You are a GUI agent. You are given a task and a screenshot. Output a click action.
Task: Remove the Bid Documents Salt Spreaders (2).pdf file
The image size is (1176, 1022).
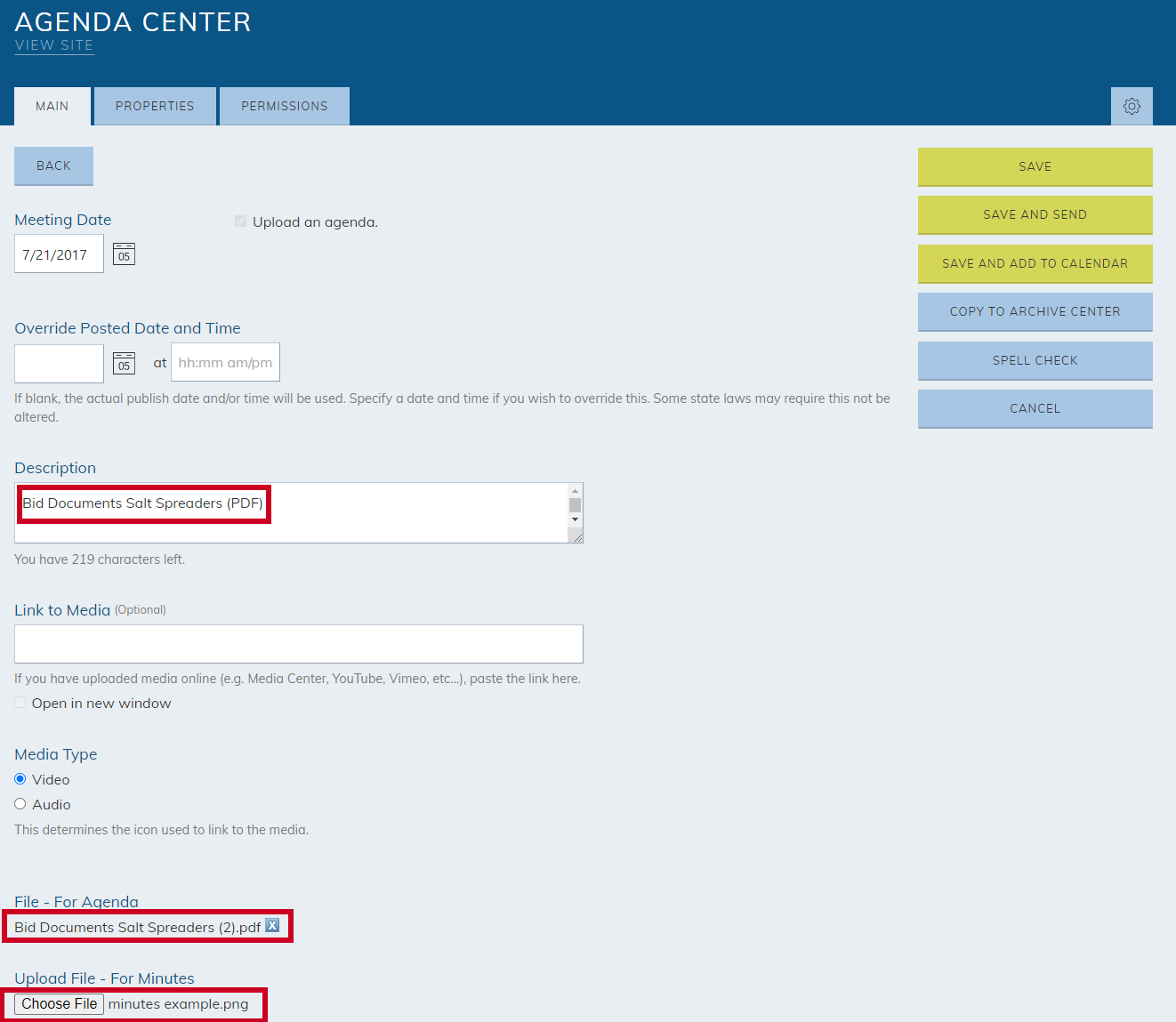point(272,925)
